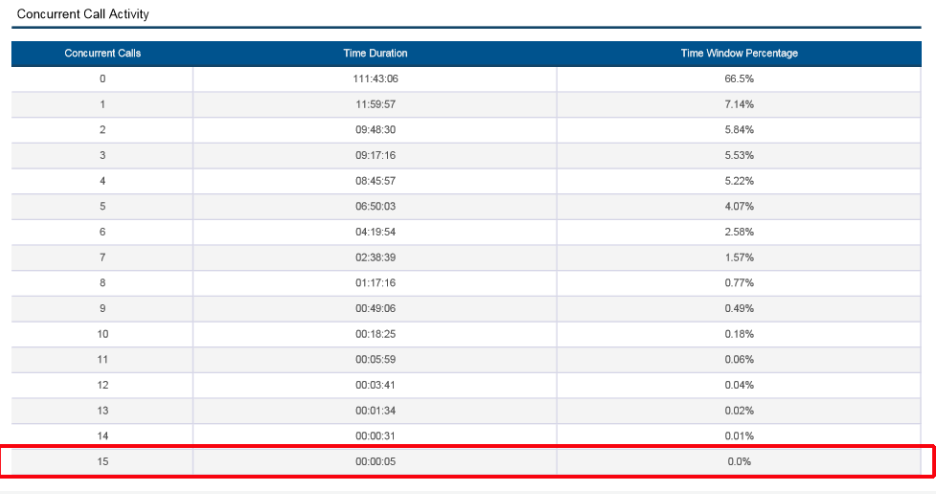Select the 0.77% percentage cell
936x494 pixels.
tap(739, 283)
